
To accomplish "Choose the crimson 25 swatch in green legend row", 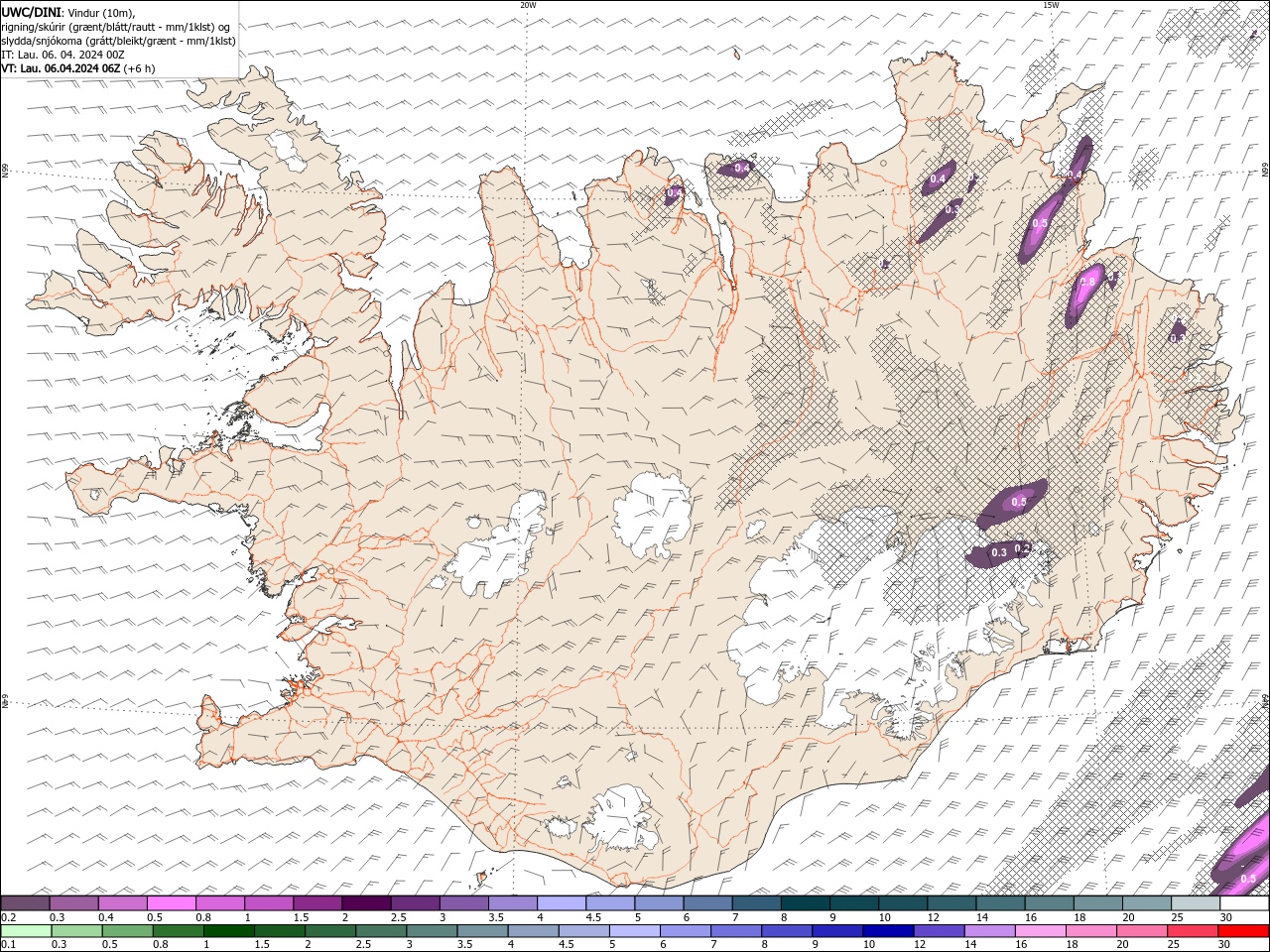I will (1192, 931).
